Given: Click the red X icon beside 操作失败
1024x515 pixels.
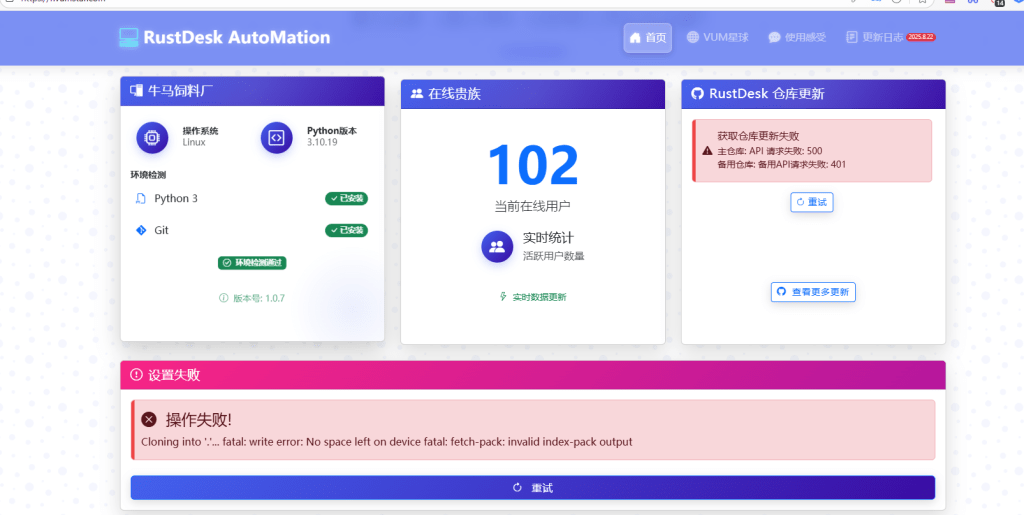Looking at the screenshot, I should 149,420.
